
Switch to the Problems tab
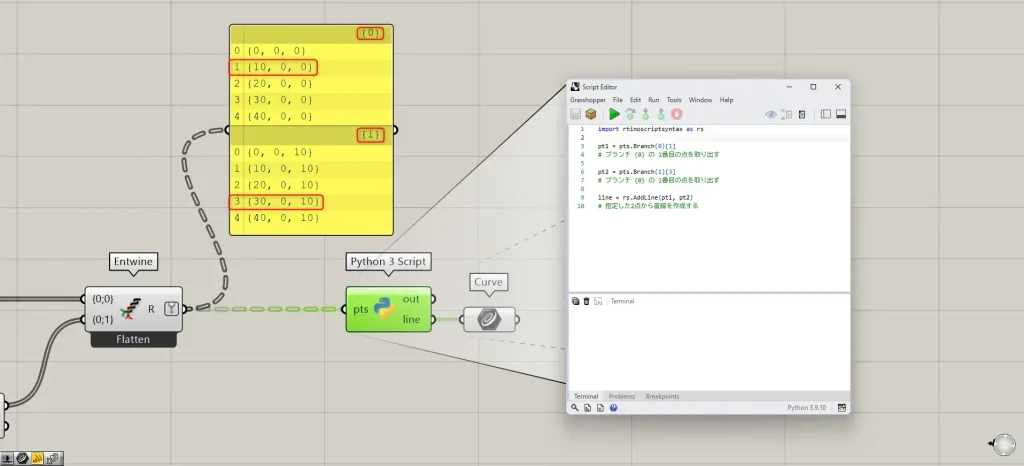click(x=621, y=396)
